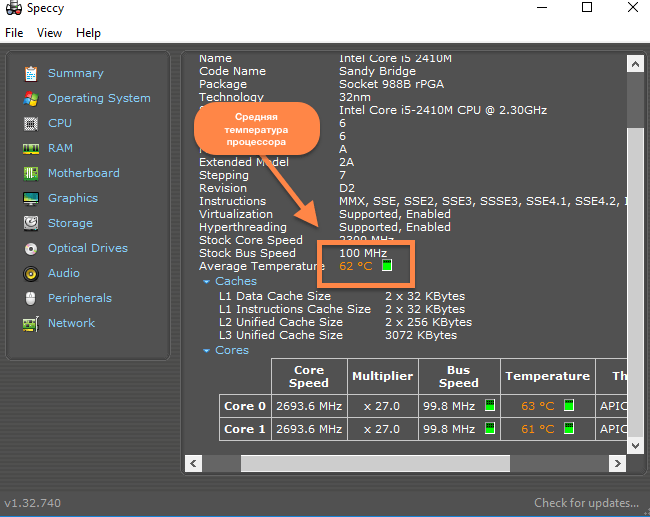Show the Audio section
This screenshot has height=517, width=650.
click(64, 273)
